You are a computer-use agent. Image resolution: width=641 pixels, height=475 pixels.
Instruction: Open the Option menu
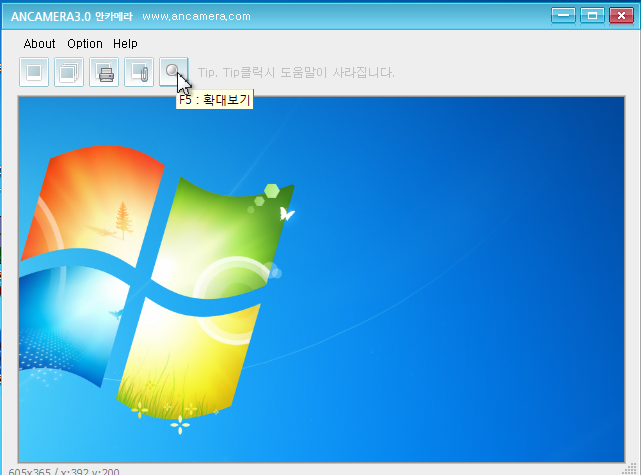85,44
